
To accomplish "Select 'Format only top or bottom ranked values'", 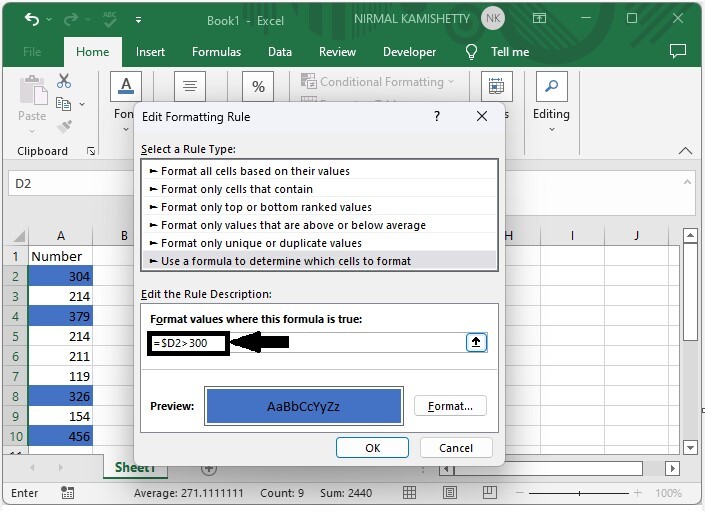I will [x=320, y=207].
